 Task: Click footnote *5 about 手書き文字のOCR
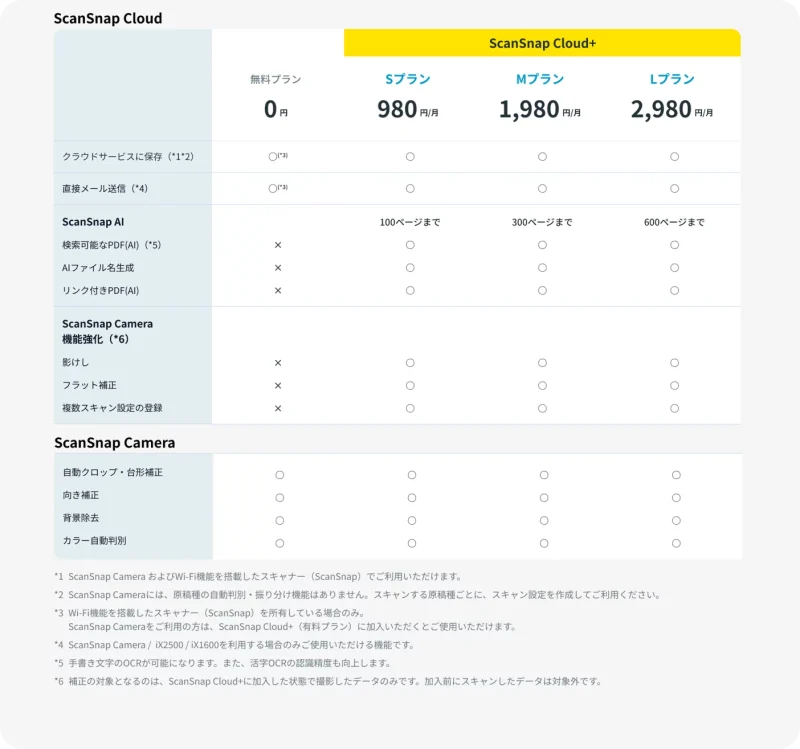pyautogui.click(x=223, y=663)
